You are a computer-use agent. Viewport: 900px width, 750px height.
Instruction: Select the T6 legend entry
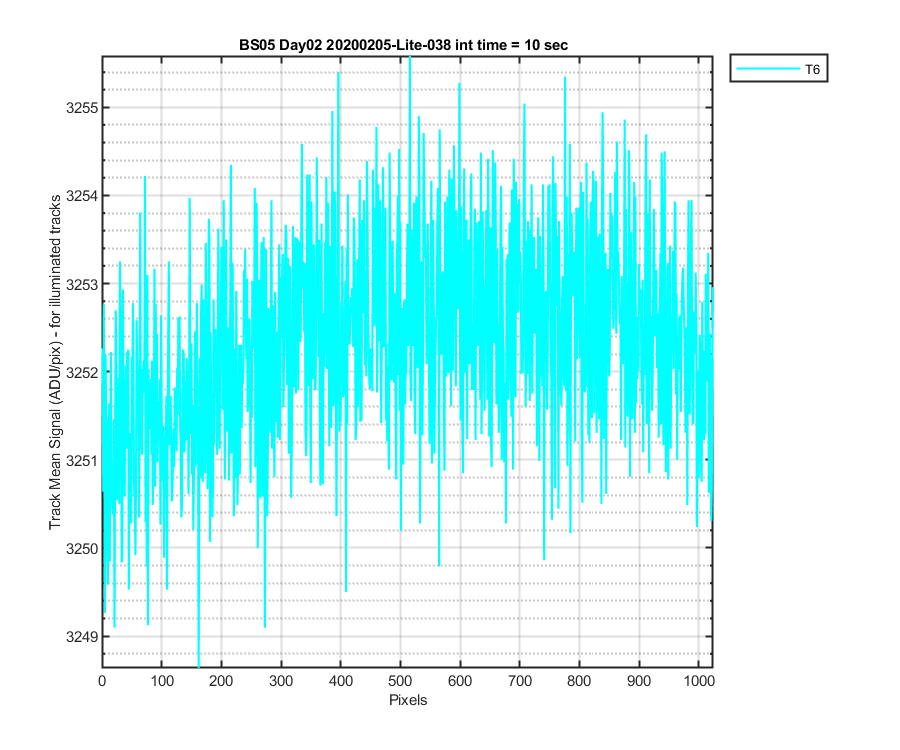click(x=778, y=69)
